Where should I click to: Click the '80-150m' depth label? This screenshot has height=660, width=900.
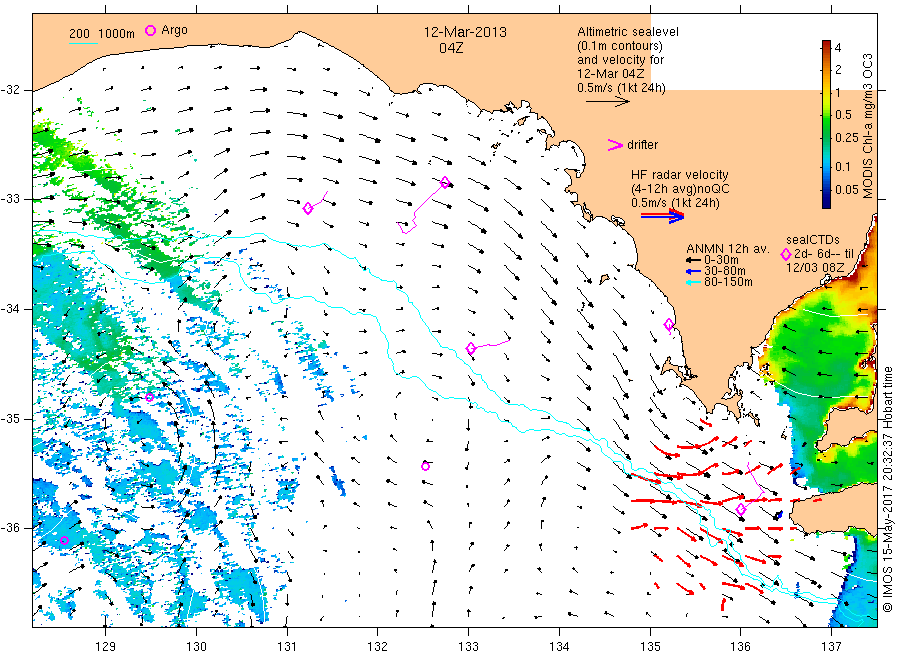point(728,282)
